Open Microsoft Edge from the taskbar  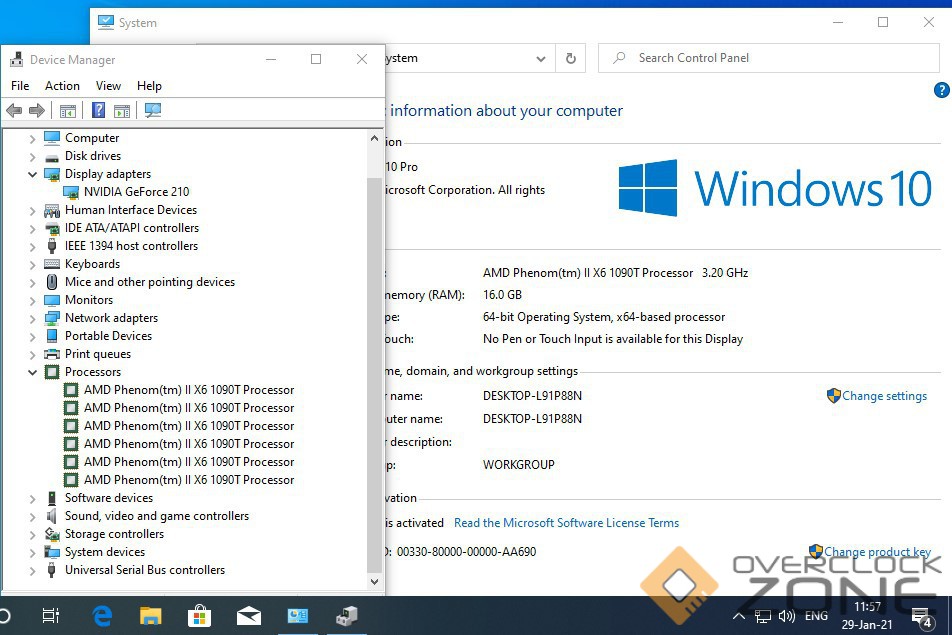pos(103,616)
